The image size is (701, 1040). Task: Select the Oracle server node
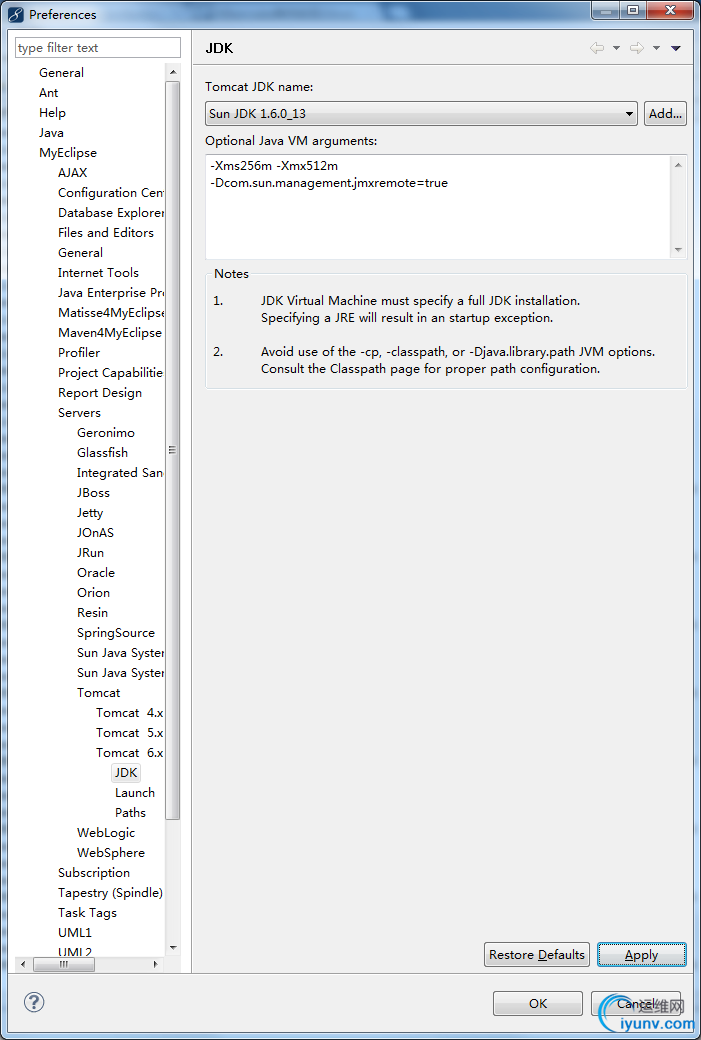click(x=96, y=572)
